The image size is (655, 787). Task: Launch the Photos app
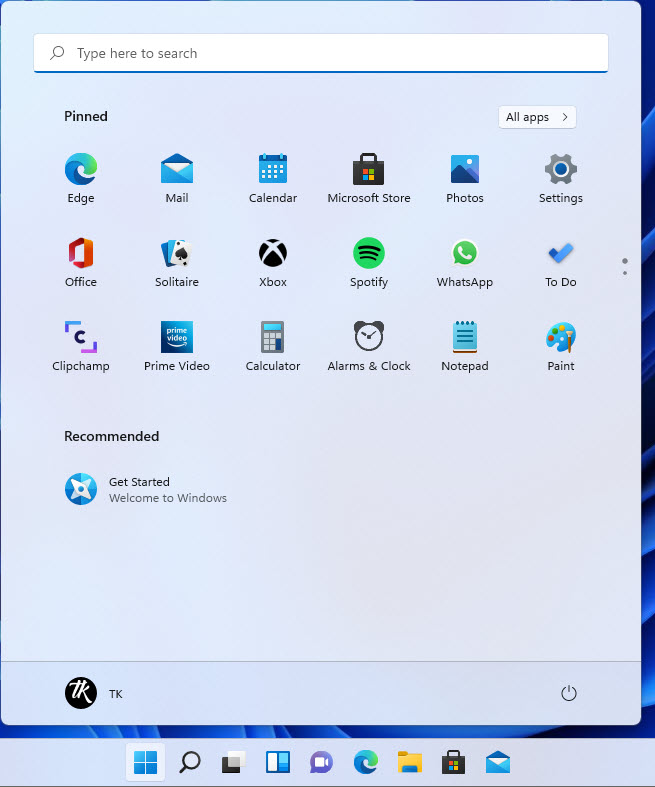(465, 178)
